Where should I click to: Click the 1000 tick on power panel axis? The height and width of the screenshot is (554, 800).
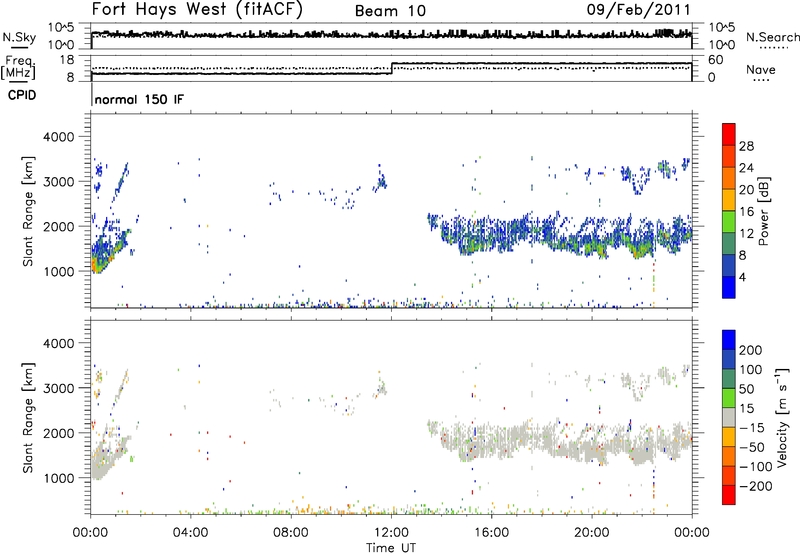(x=58, y=271)
